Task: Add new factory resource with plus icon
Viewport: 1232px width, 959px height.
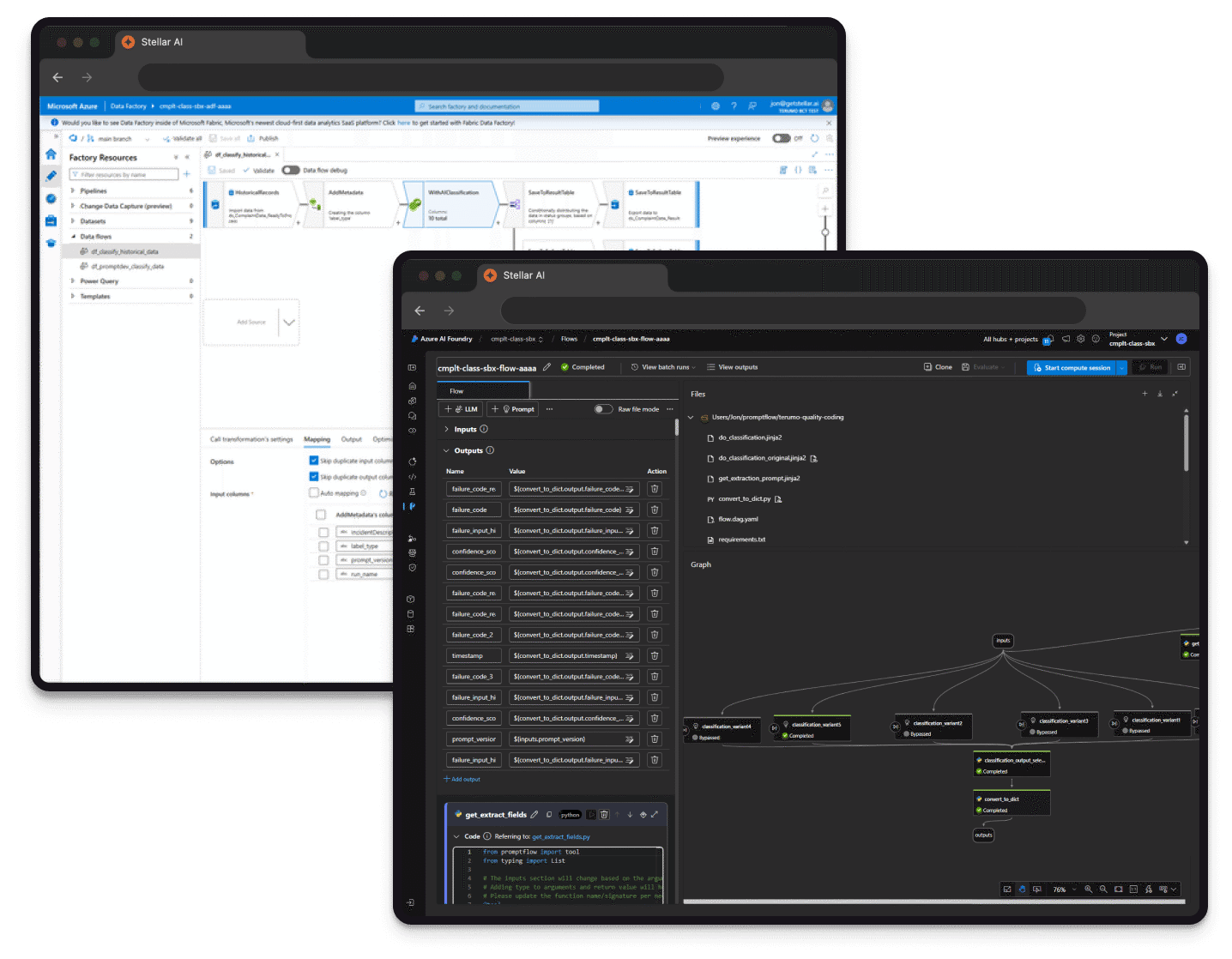Action: tap(186, 174)
